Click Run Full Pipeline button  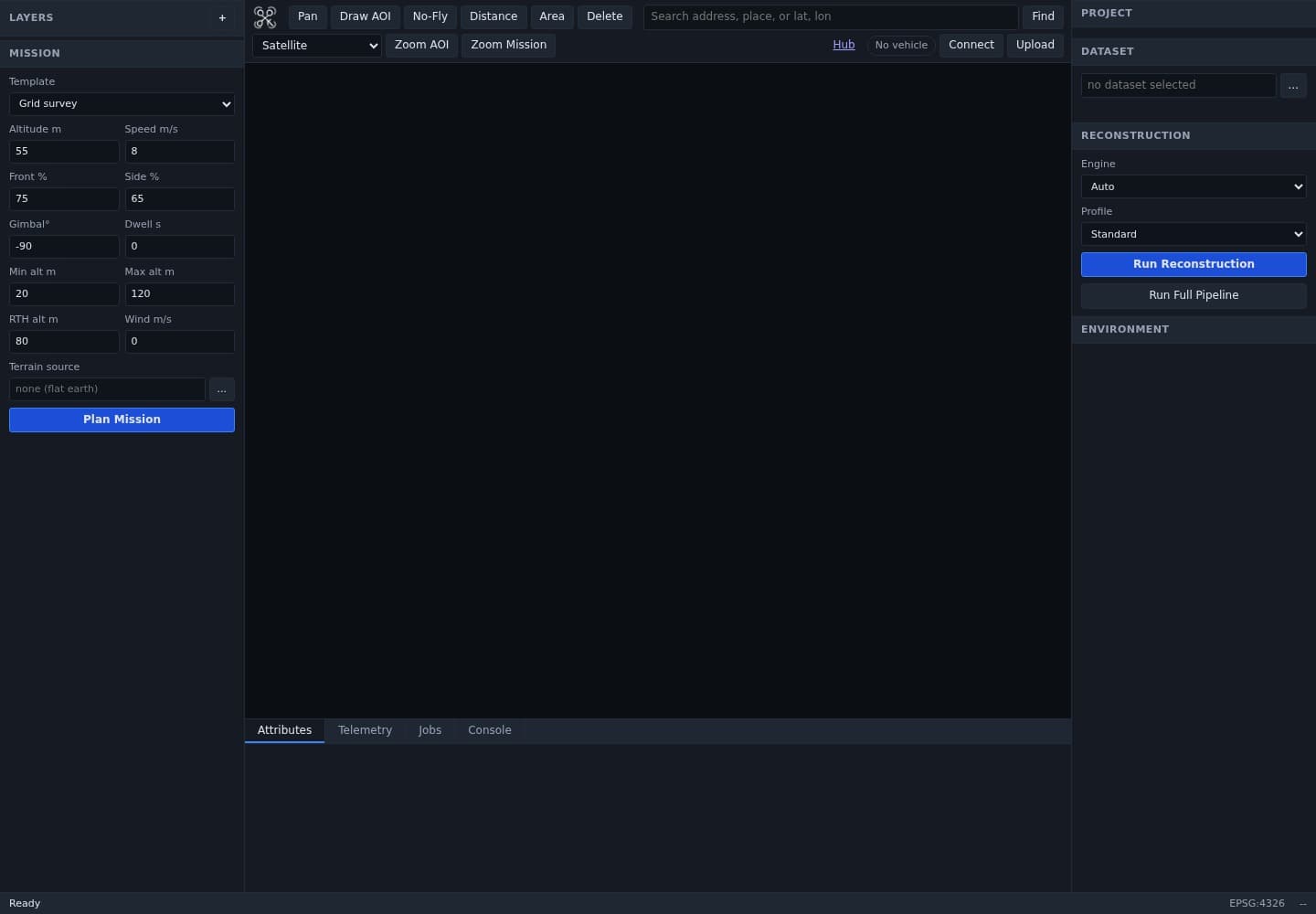coord(1194,295)
